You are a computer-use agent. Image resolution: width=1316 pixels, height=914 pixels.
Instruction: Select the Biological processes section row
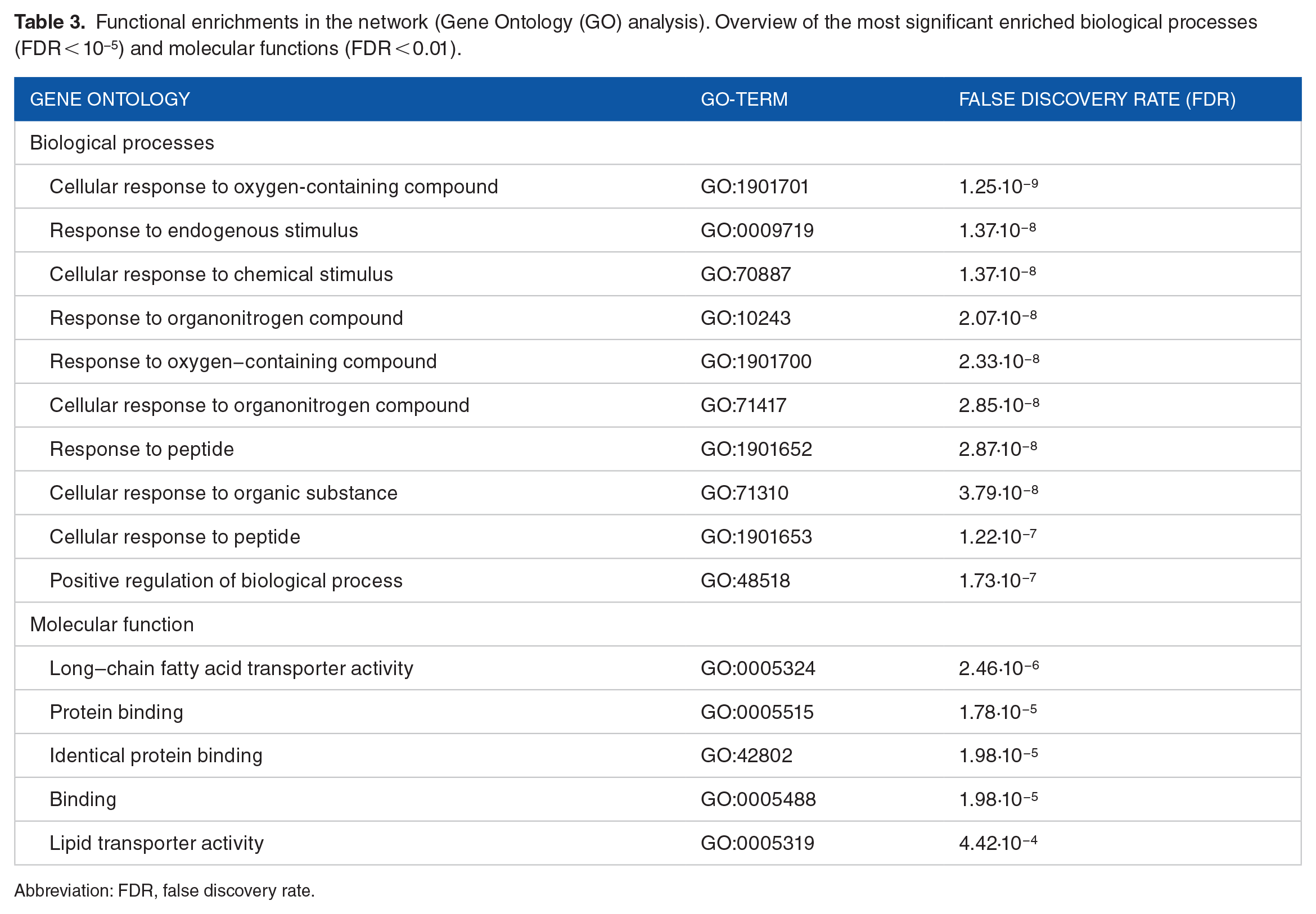(x=657, y=143)
